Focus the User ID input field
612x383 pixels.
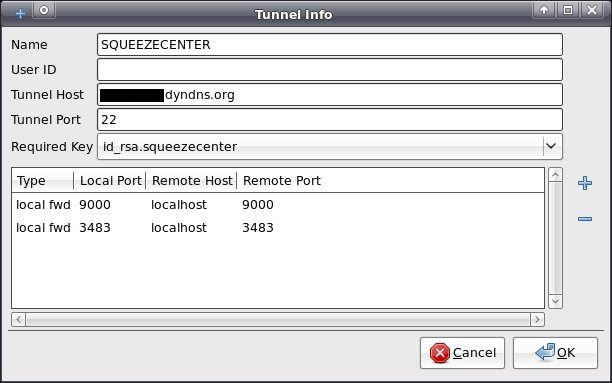click(330, 69)
